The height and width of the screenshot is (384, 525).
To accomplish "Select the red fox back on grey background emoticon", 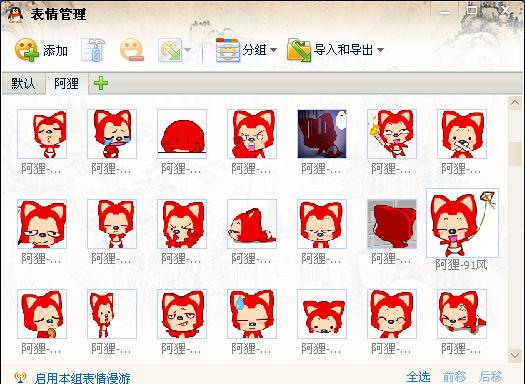I will [392, 224].
